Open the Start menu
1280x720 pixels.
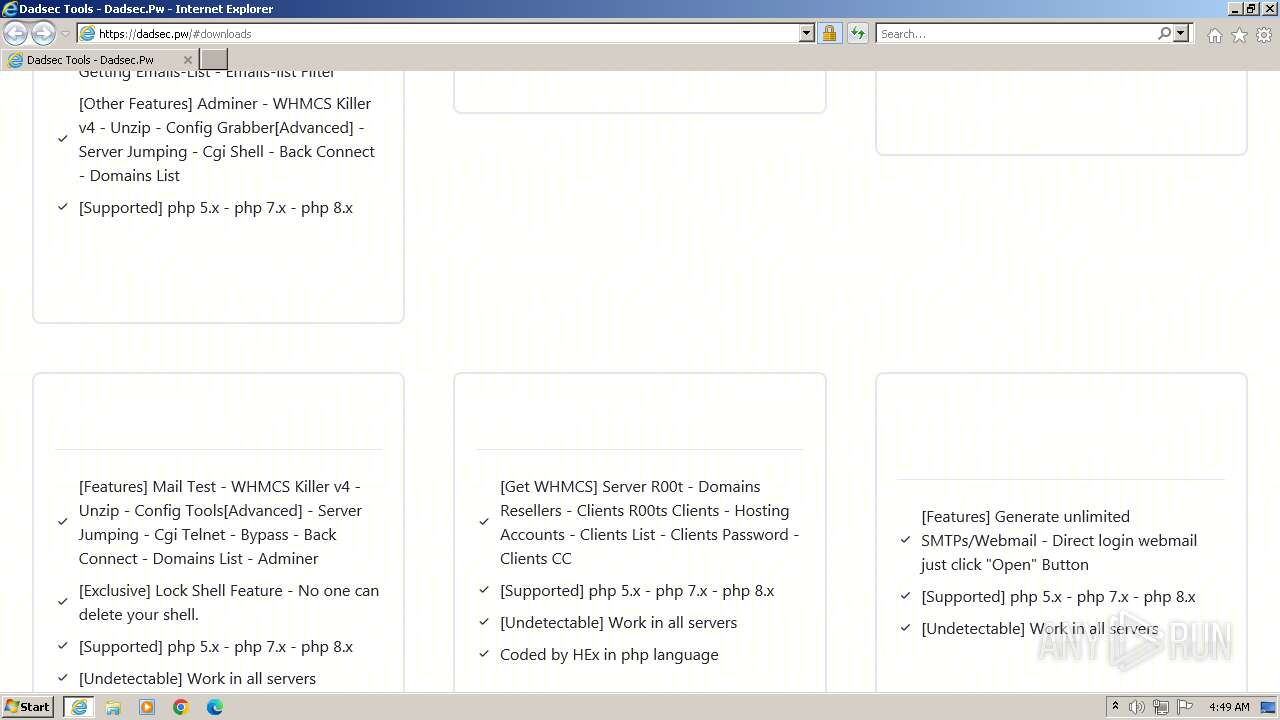coord(27,706)
